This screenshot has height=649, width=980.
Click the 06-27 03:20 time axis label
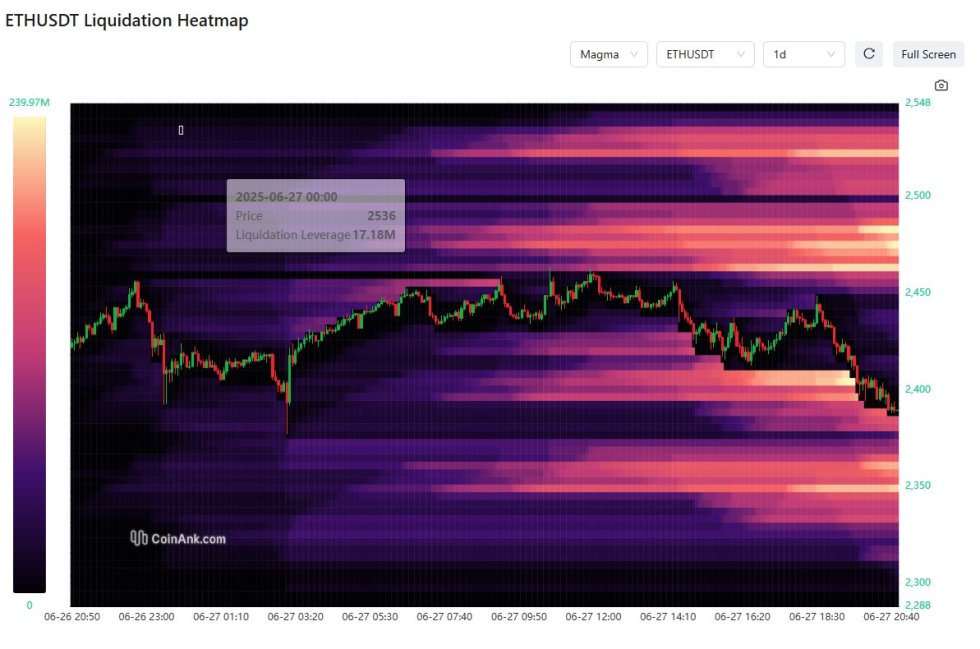pos(296,616)
